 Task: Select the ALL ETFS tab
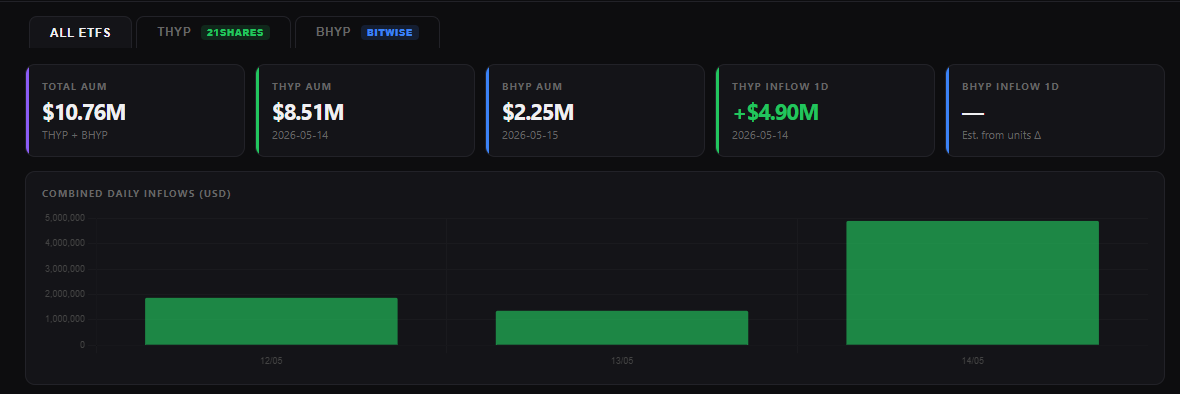pyautogui.click(x=81, y=32)
